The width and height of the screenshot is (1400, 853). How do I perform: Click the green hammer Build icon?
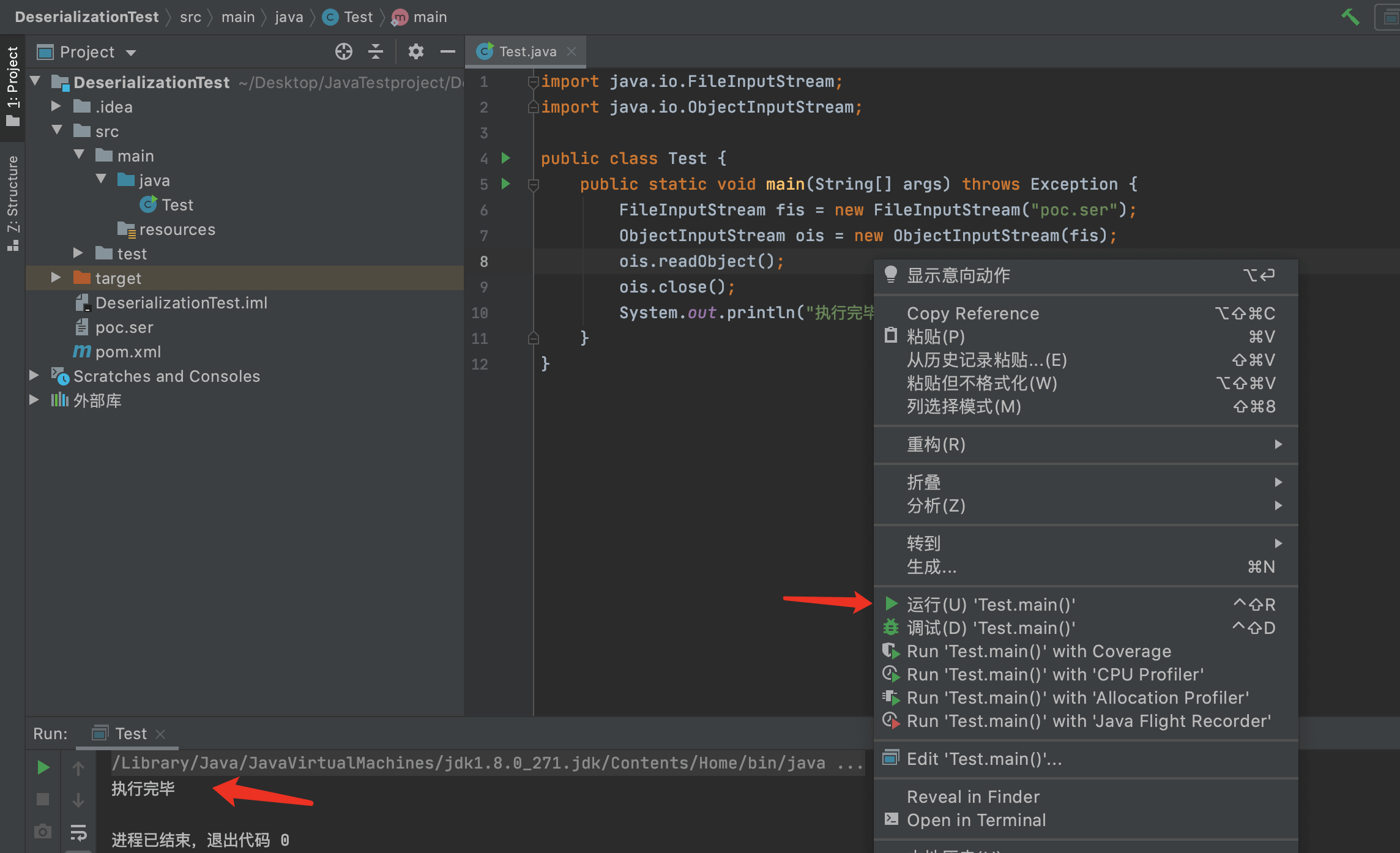(x=1350, y=17)
